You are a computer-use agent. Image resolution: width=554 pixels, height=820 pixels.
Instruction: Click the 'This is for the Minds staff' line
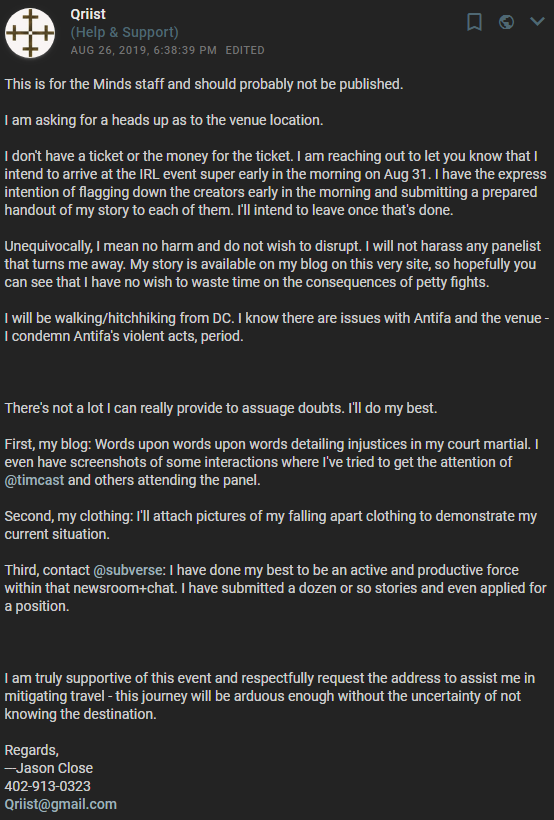coord(204,84)
